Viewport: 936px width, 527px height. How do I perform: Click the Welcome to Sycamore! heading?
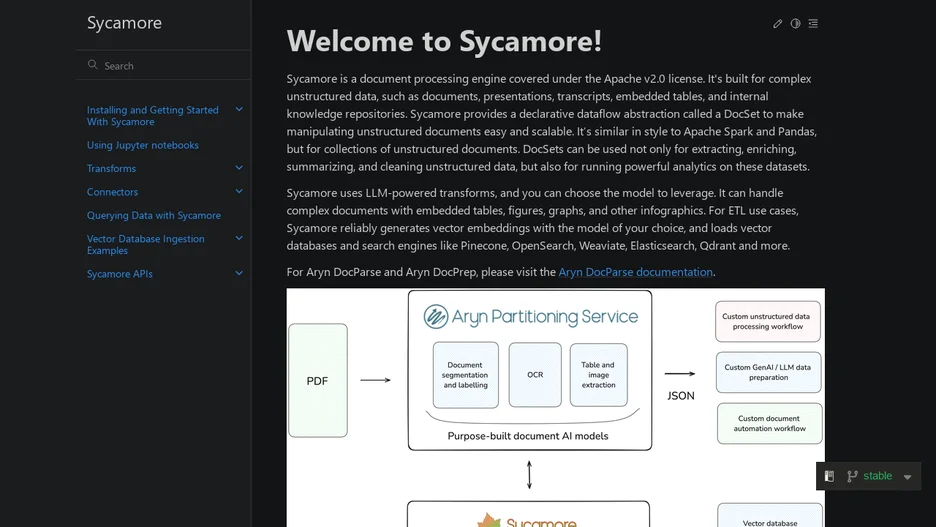point(444,41)
